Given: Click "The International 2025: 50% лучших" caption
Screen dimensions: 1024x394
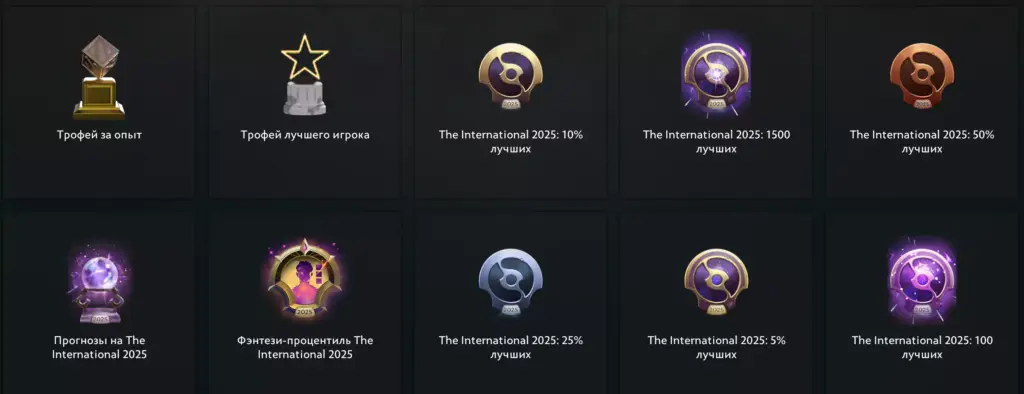Looking at the screenshot, I should 921,142.
